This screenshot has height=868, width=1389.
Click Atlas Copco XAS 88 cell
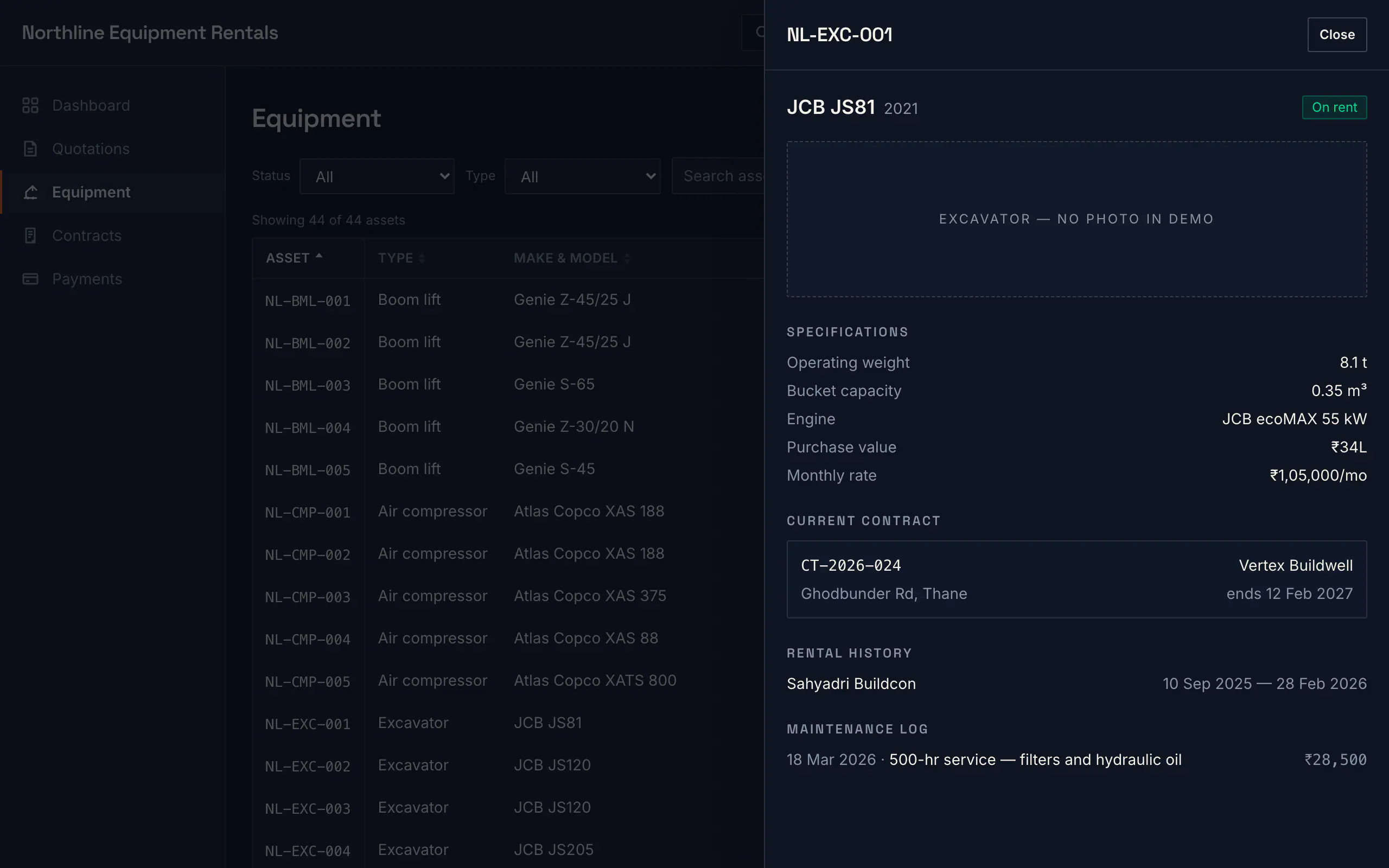click(586, 639)
